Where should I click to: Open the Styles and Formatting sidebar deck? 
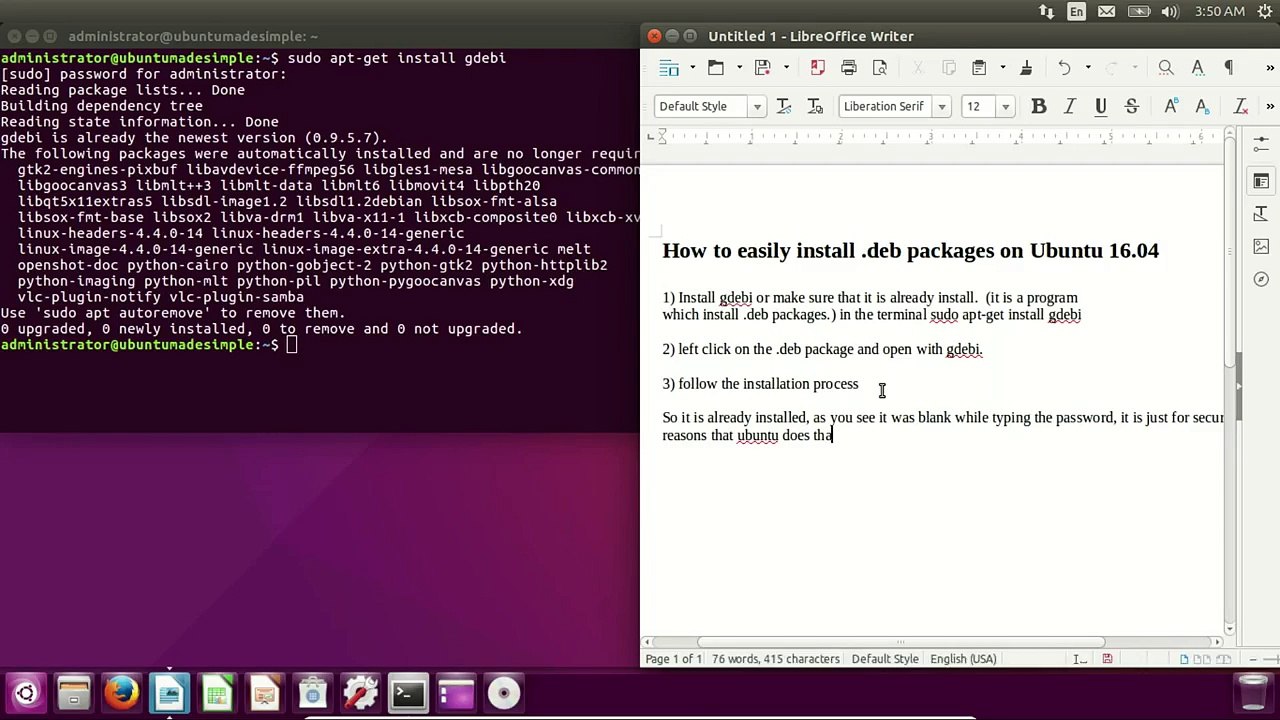pyautogui.click(x=1261, y=214)
